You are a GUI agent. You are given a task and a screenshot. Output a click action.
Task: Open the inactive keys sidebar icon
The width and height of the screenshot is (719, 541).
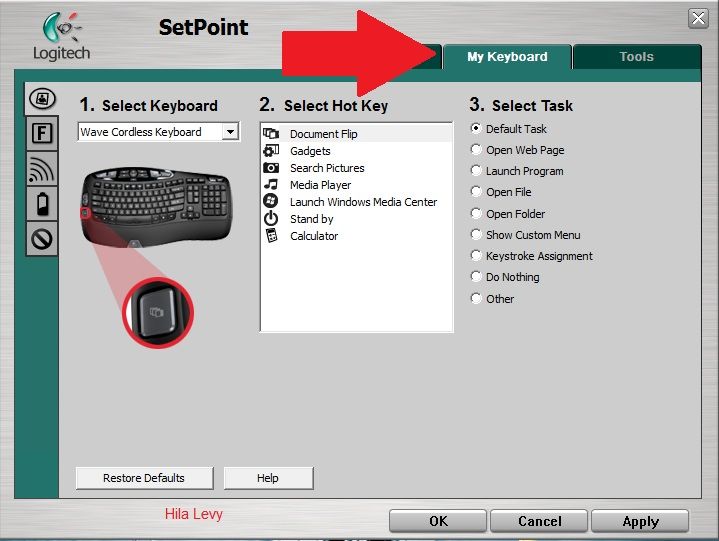tap(42, 239)
